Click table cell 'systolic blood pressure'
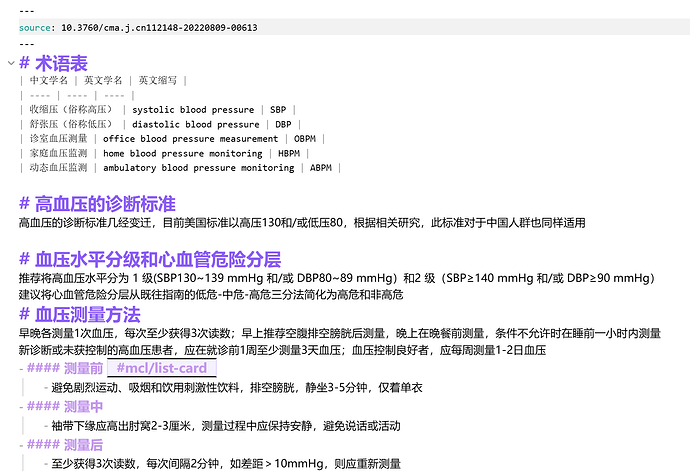Screen dimensions: 690x471 [193, 110]
